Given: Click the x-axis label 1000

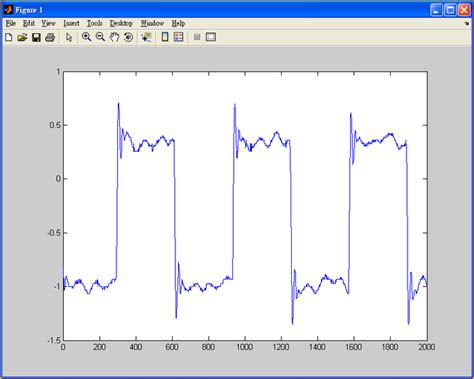Looking at the screenshot, I should pos(244,347).
